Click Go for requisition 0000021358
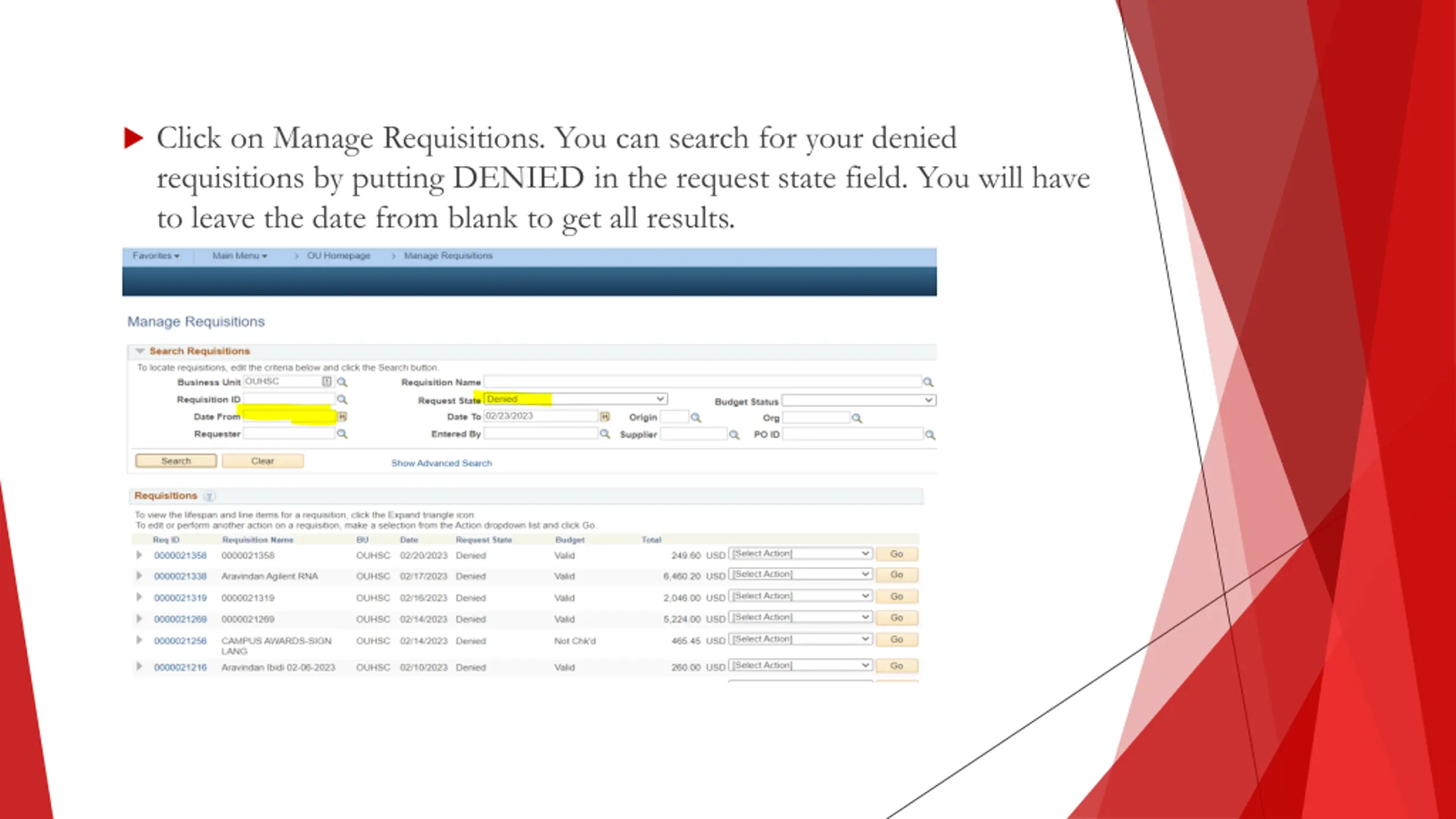Image resolution: width=1456 pixels, height=819 pixels. click(897, 554)
